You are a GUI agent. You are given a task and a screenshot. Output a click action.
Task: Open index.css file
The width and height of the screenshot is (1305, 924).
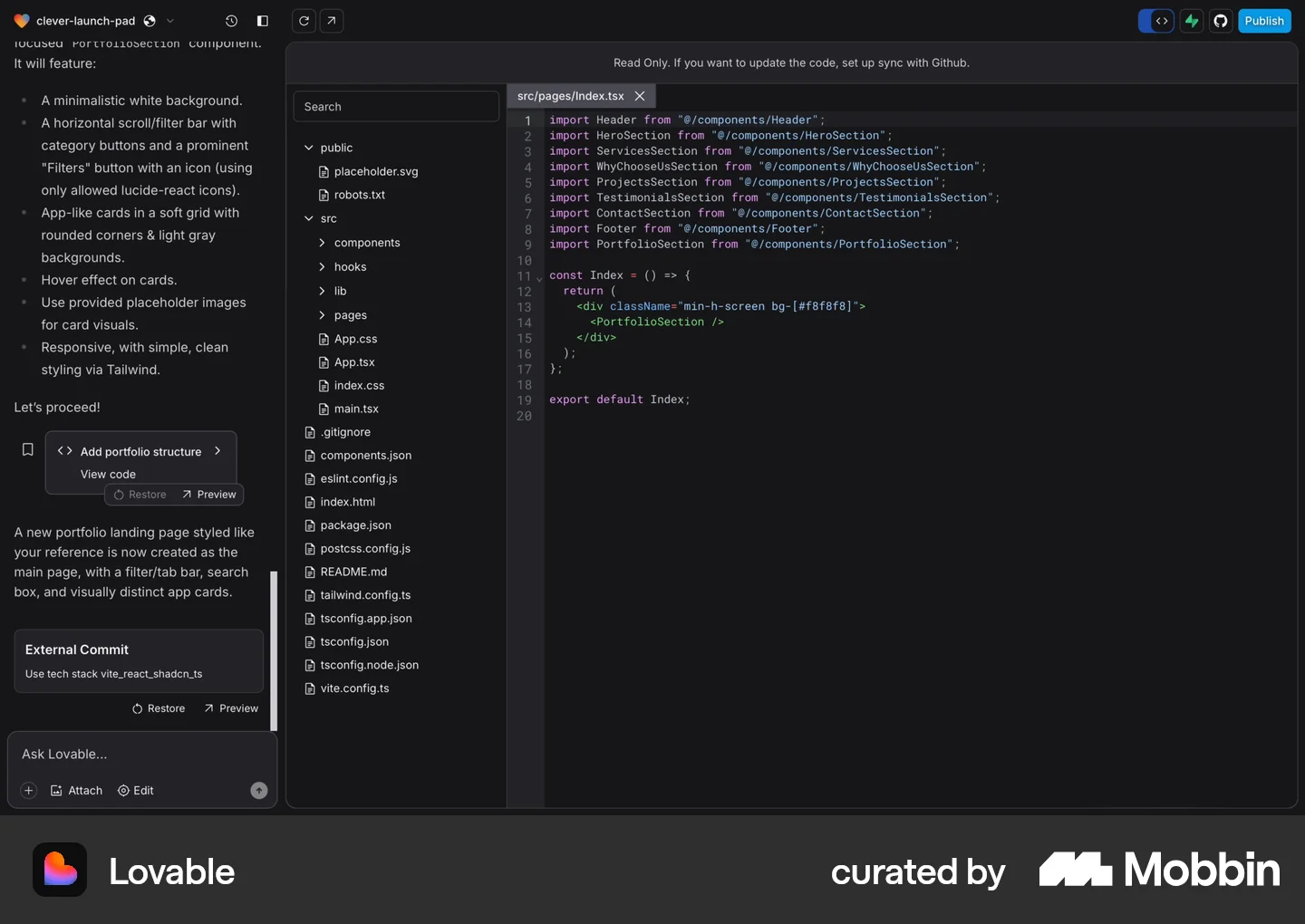352,386
